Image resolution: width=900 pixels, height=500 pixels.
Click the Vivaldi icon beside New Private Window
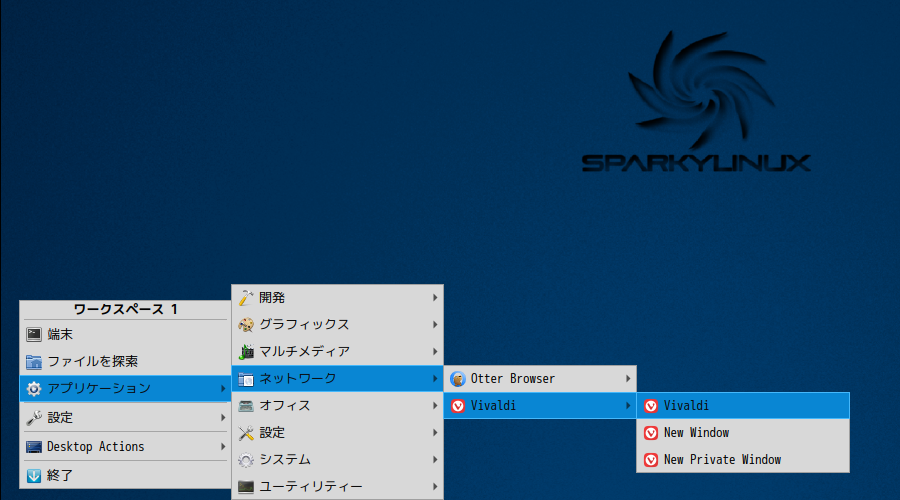click(x=650, y=460)
